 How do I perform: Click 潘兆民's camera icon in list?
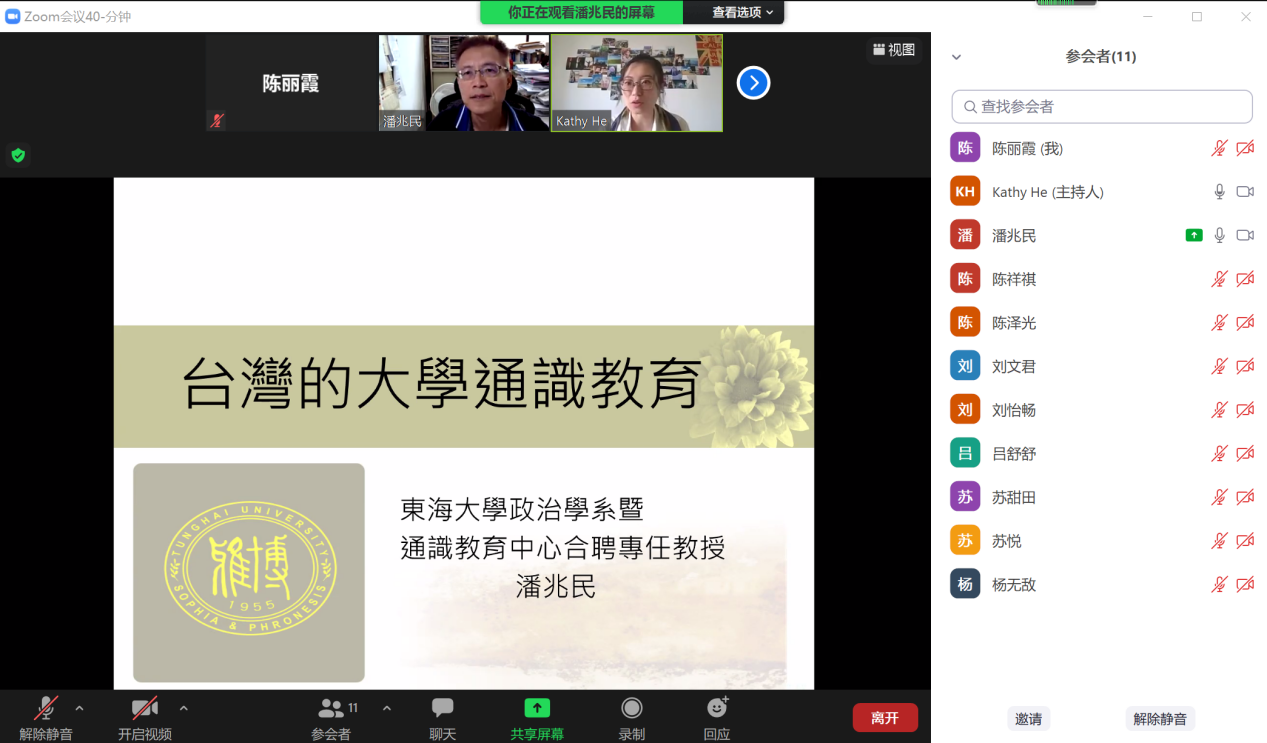coord(1245,236)
